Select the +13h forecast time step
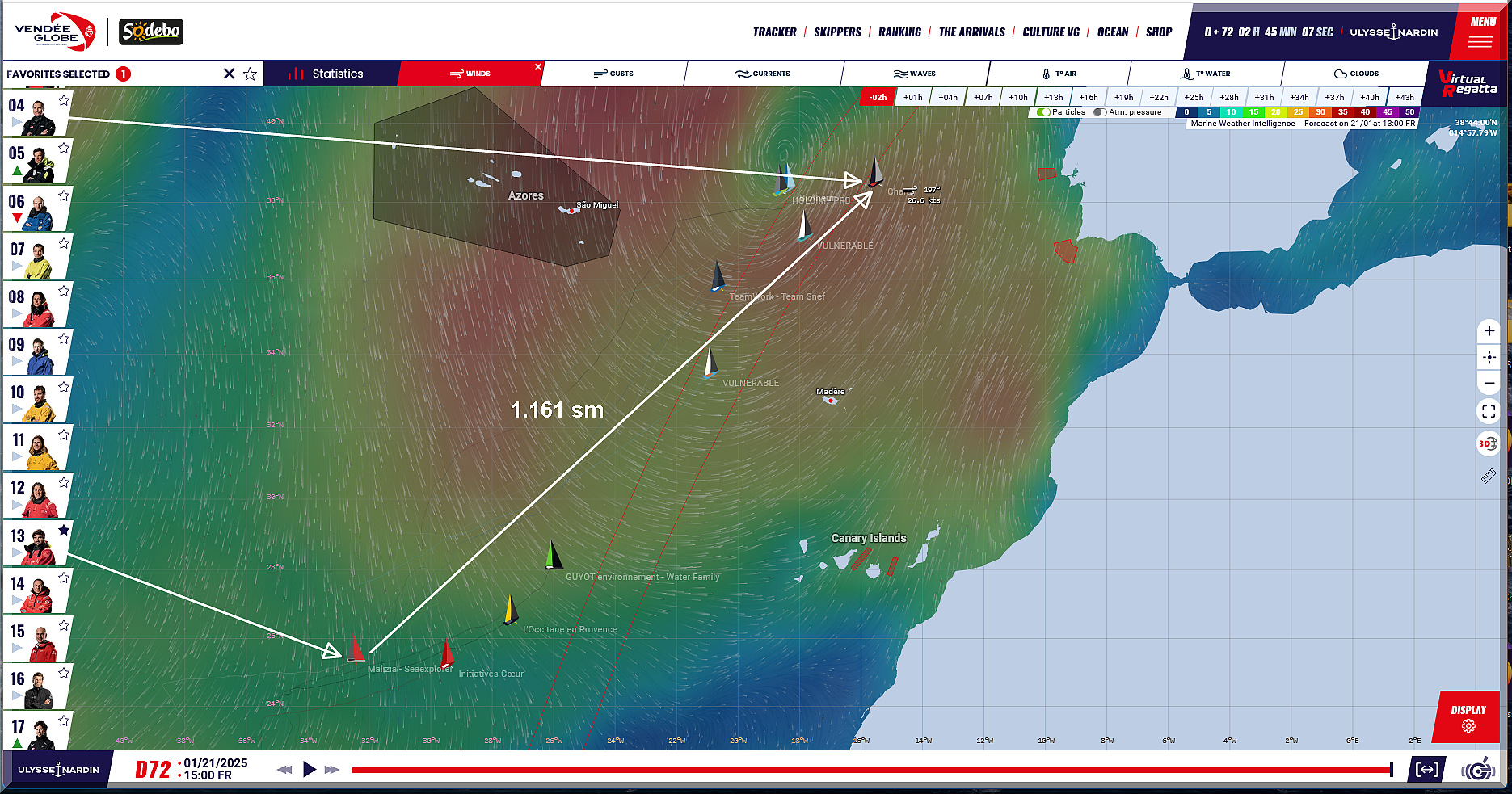This screenshot has width=1512, height=794. pos(1053,97)
